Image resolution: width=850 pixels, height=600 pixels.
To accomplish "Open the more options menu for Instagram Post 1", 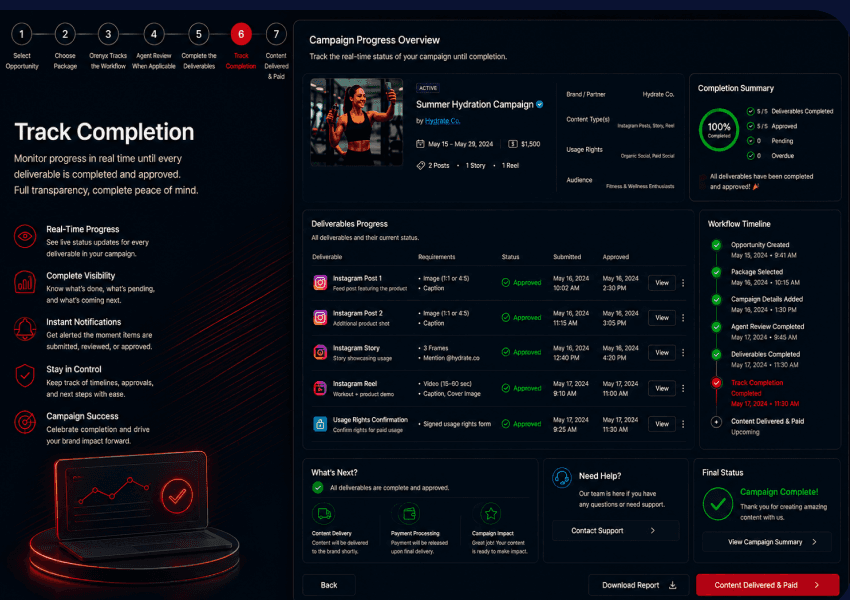I will (683, 283).
